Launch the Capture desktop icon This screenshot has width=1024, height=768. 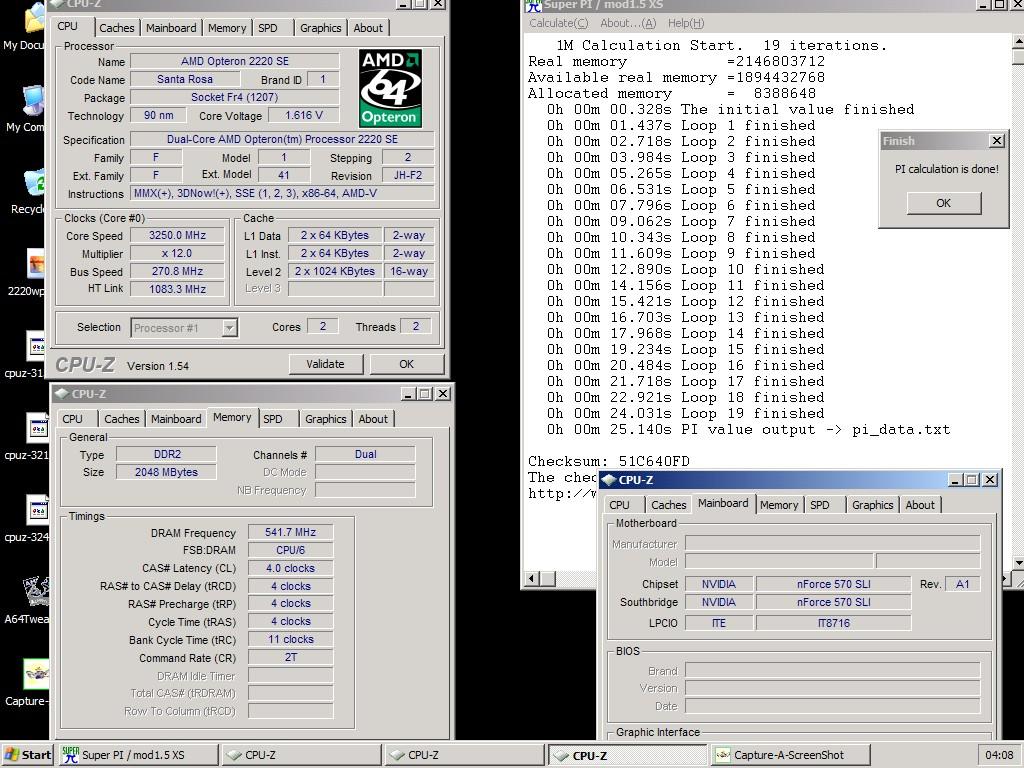coord(36,674)
